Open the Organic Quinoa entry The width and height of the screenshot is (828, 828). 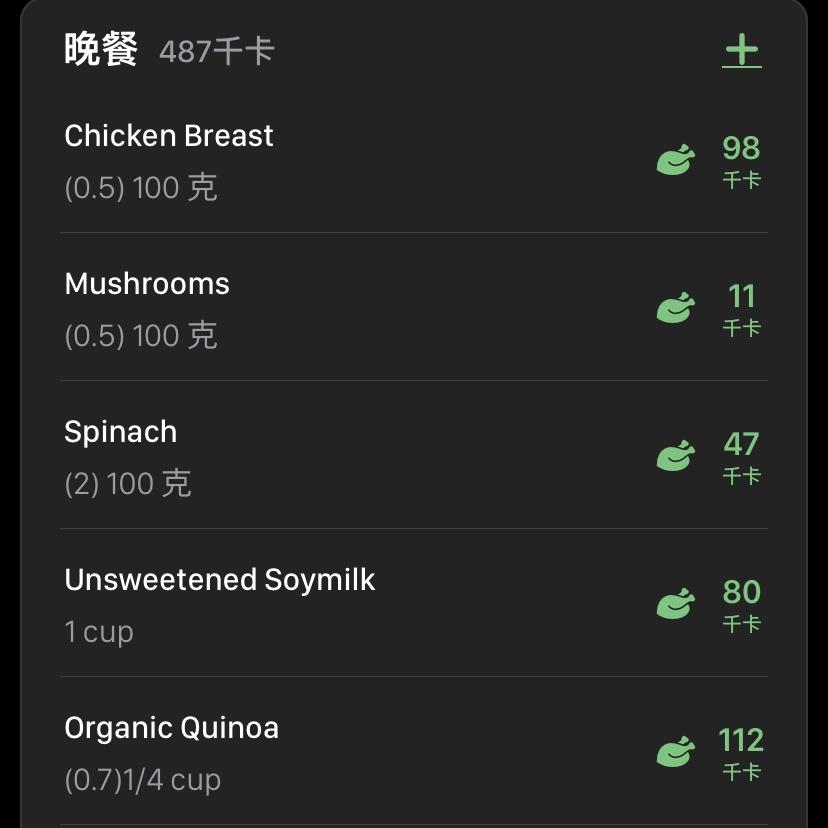[171, 728]
